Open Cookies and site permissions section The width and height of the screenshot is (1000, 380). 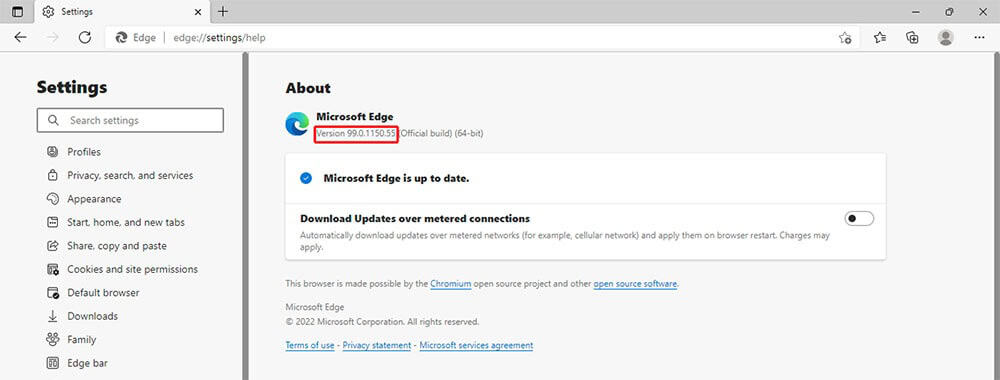click(133, 269)
